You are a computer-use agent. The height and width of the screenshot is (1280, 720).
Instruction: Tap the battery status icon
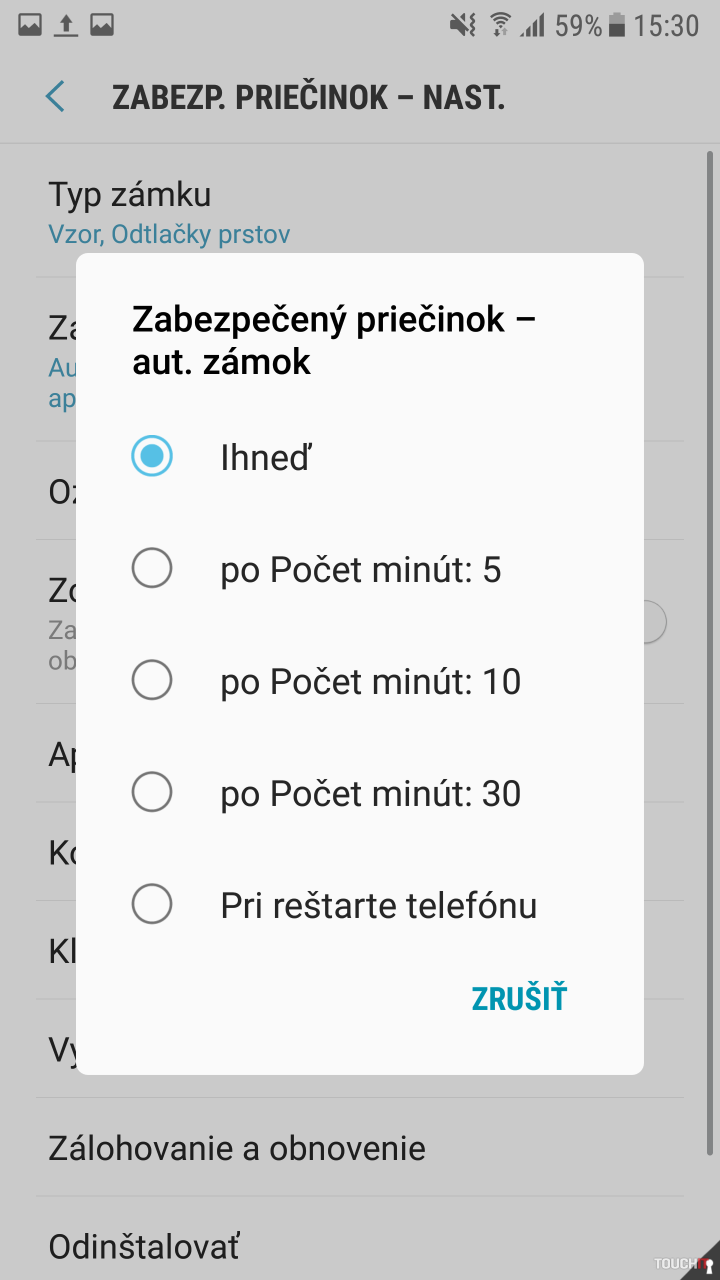coord(617,25)
